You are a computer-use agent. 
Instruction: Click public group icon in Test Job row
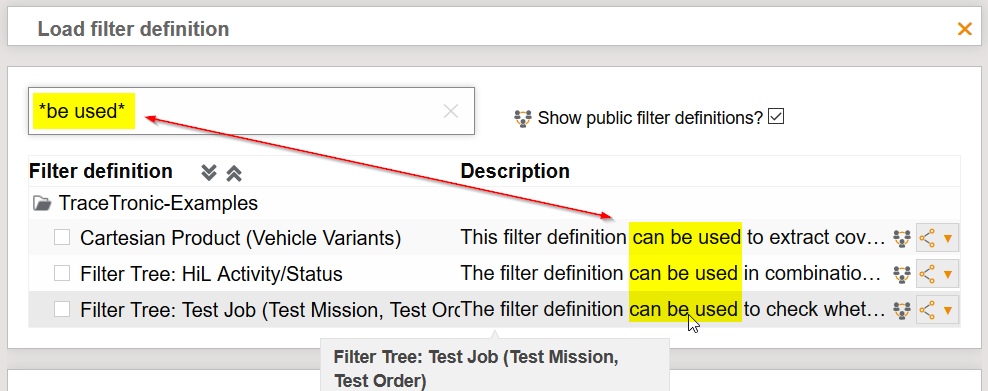click(902, 310)
